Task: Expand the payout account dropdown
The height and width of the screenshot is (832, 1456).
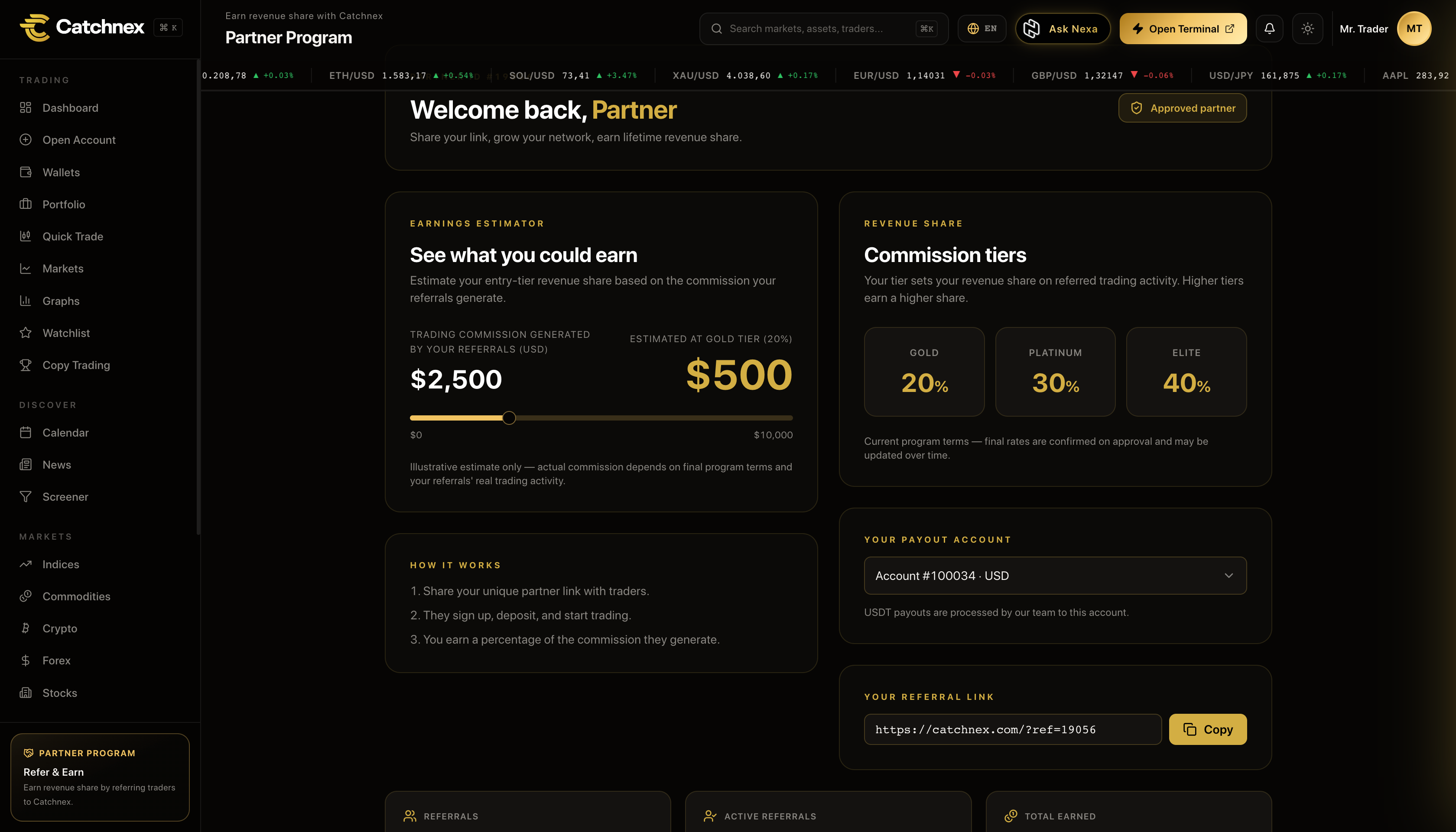Action: 1055,576
